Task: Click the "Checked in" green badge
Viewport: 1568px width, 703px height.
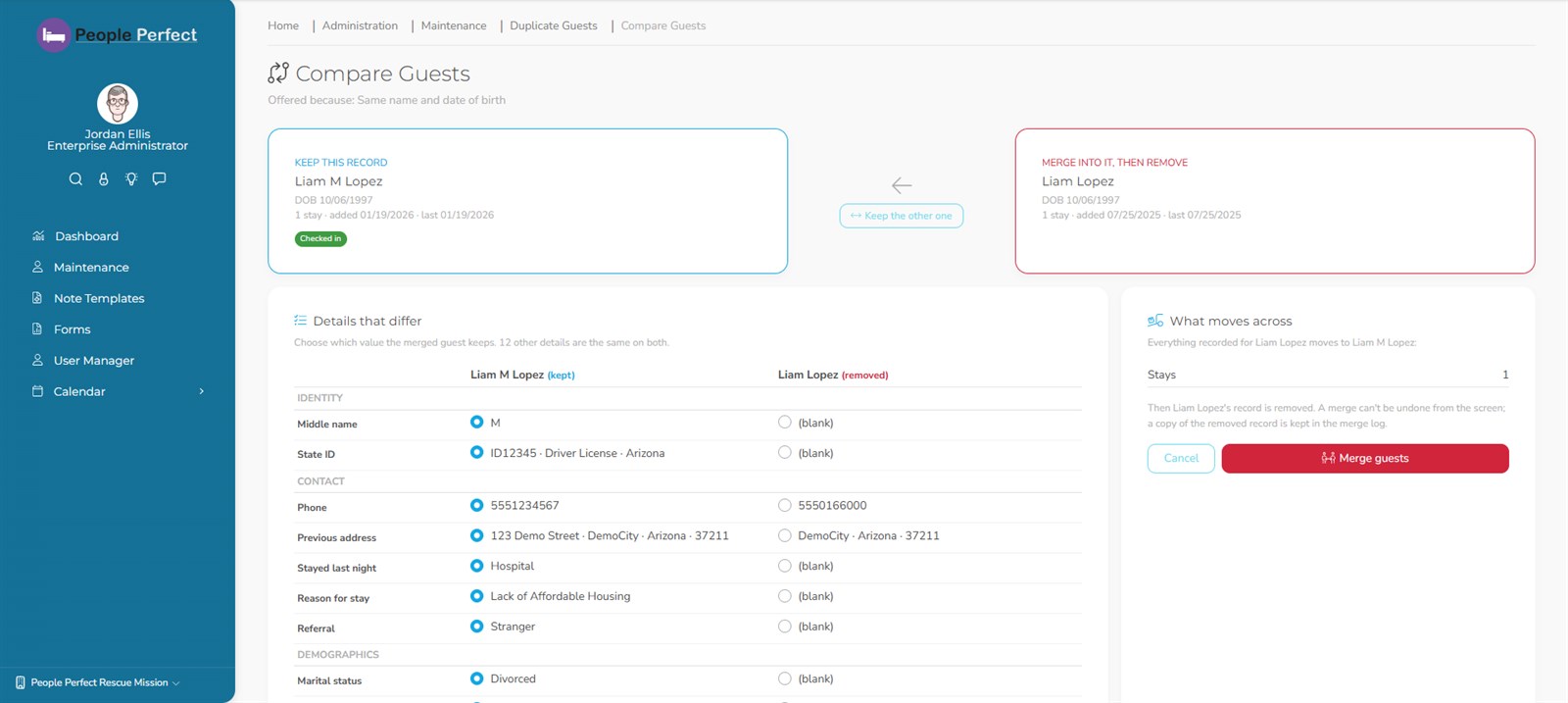Action: click(320, 238)
